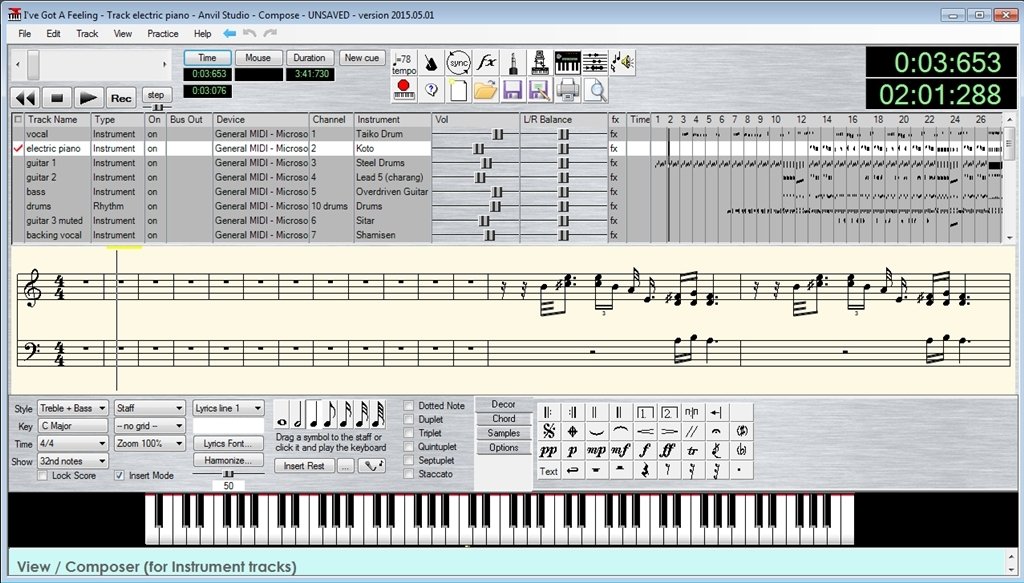The image size is (1024, 583).
Task: Open the no grid dropdown
Action: [150, 426]
